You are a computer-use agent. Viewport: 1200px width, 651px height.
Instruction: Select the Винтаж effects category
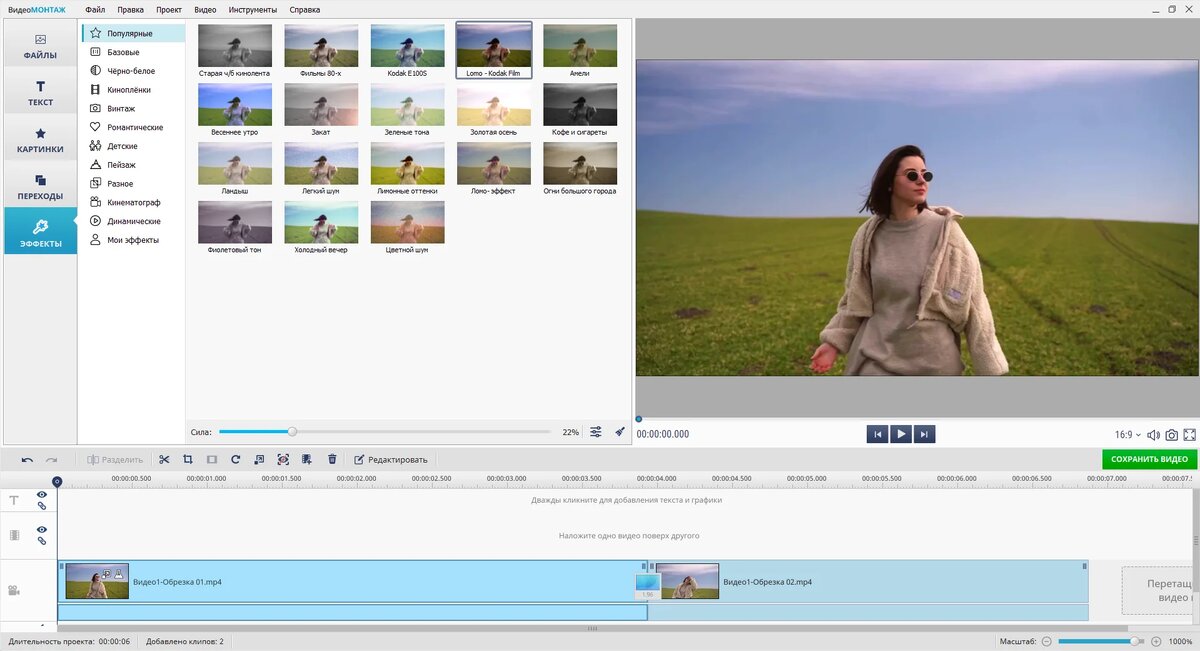click(x=133, y=108)
